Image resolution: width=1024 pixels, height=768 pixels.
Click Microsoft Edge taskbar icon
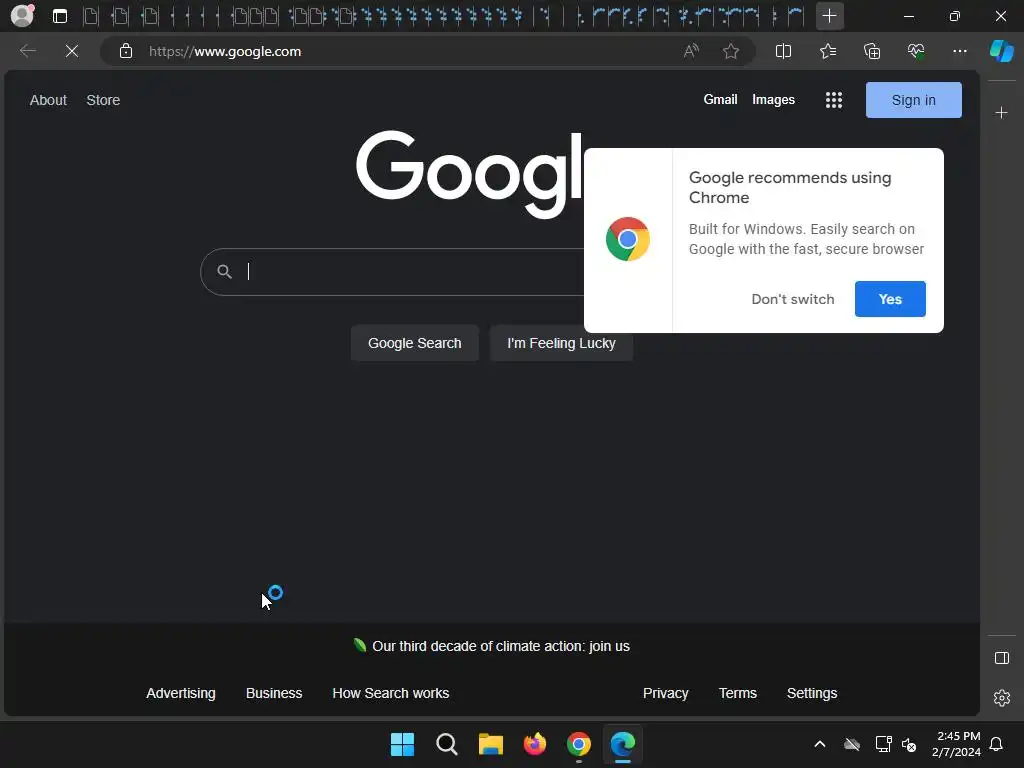(622, 744)
